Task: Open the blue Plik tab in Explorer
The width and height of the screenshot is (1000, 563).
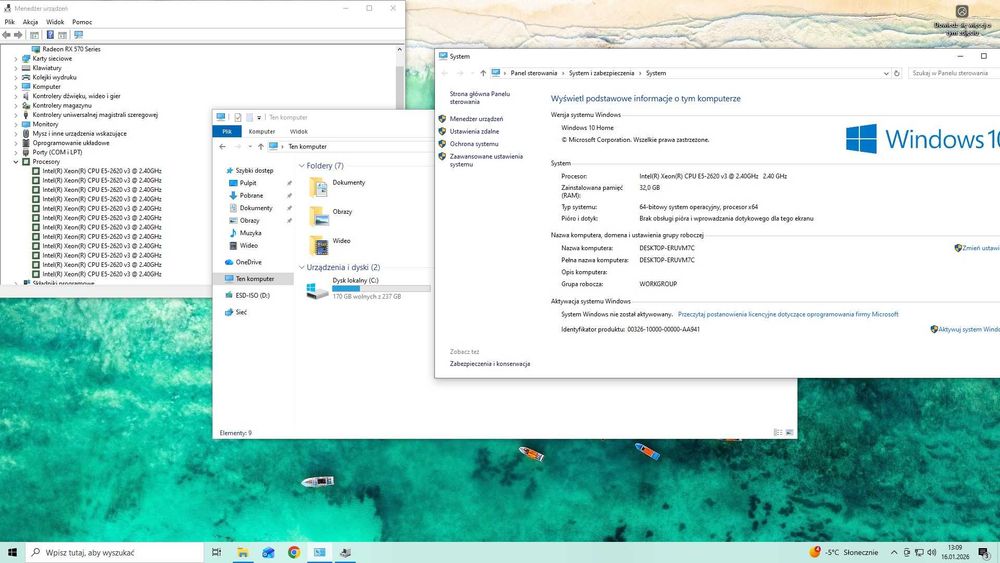Action: coord(227,131)
